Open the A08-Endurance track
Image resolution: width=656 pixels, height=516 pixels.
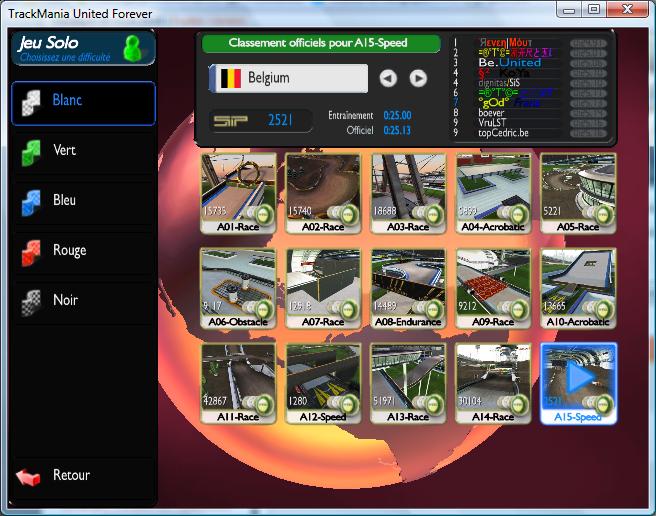tap(408, 288)
